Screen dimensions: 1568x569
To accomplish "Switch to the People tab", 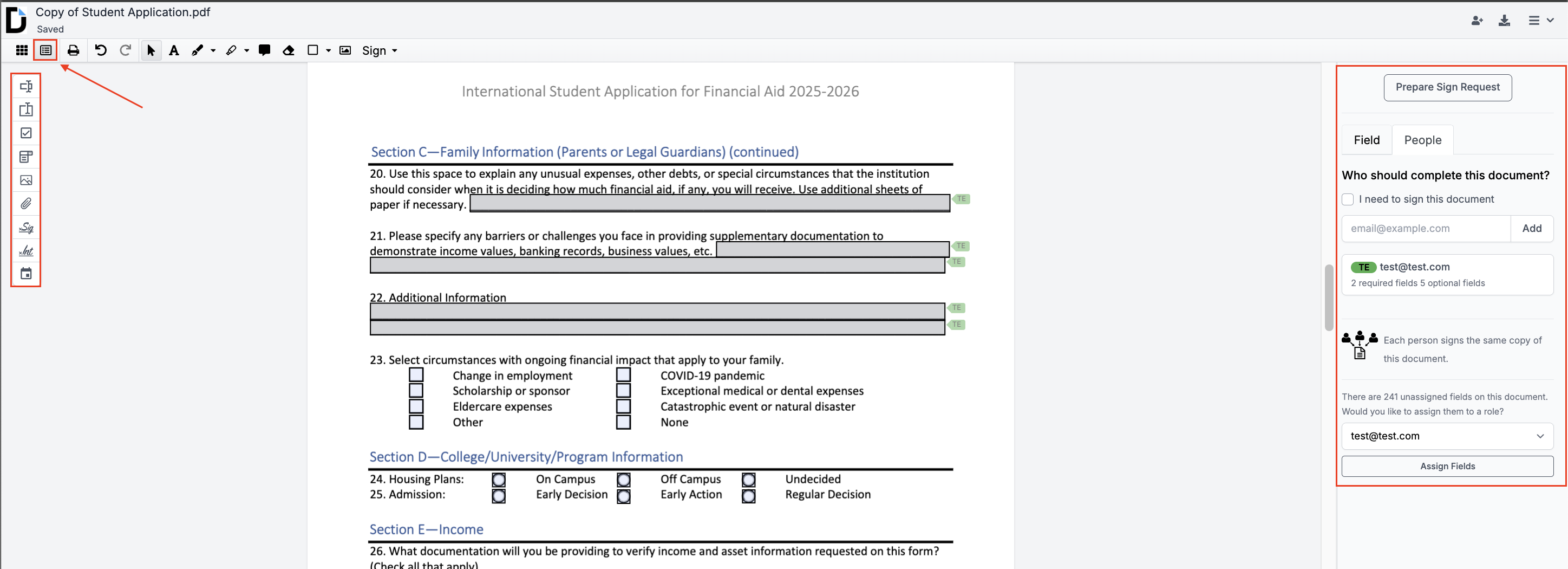I will pos(1422,140).
